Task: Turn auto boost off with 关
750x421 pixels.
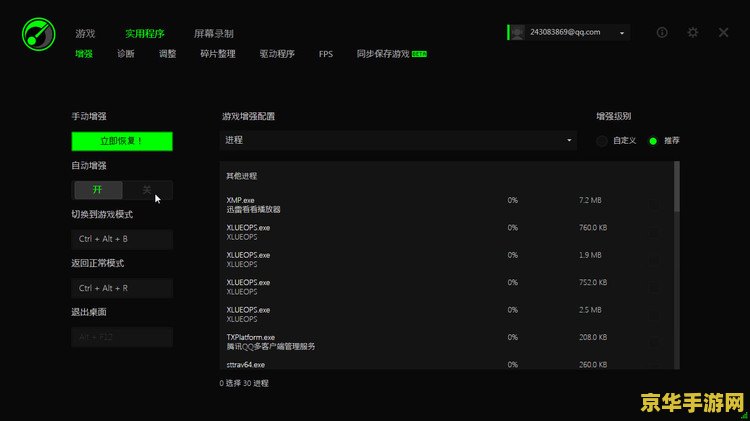Action: (x=147, y=190)
